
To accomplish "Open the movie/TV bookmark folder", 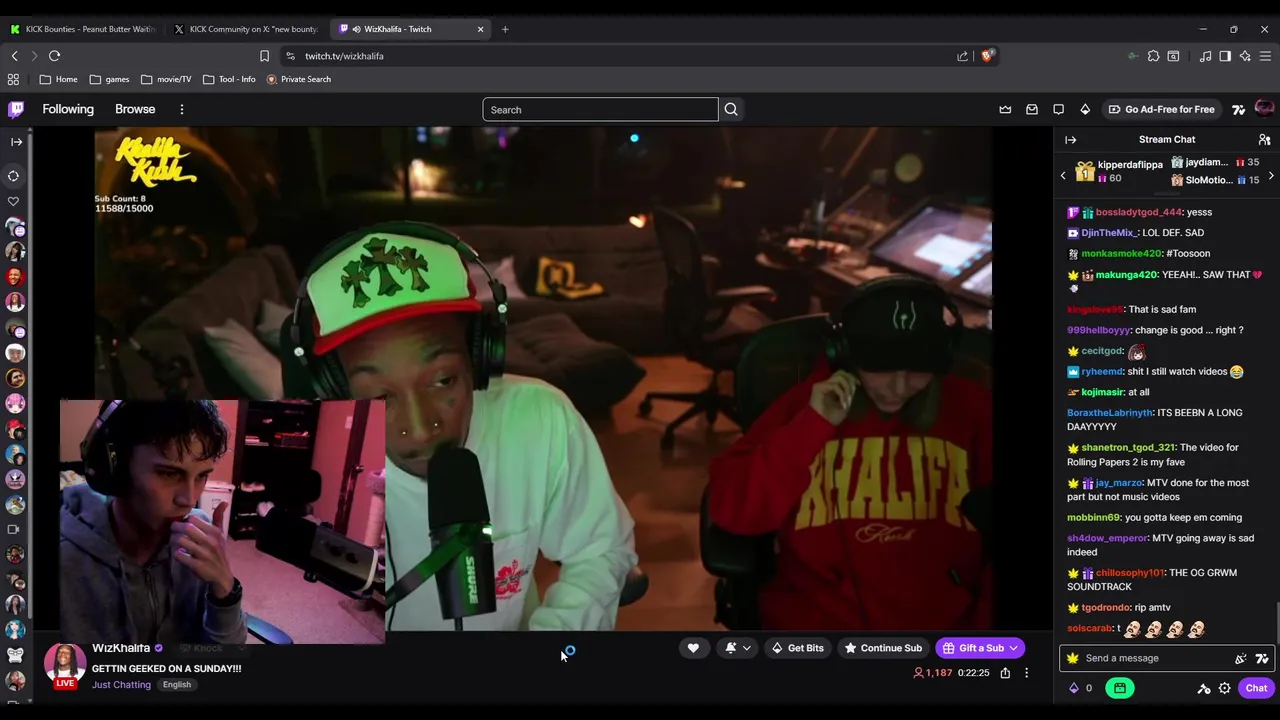I will (166, 79).
